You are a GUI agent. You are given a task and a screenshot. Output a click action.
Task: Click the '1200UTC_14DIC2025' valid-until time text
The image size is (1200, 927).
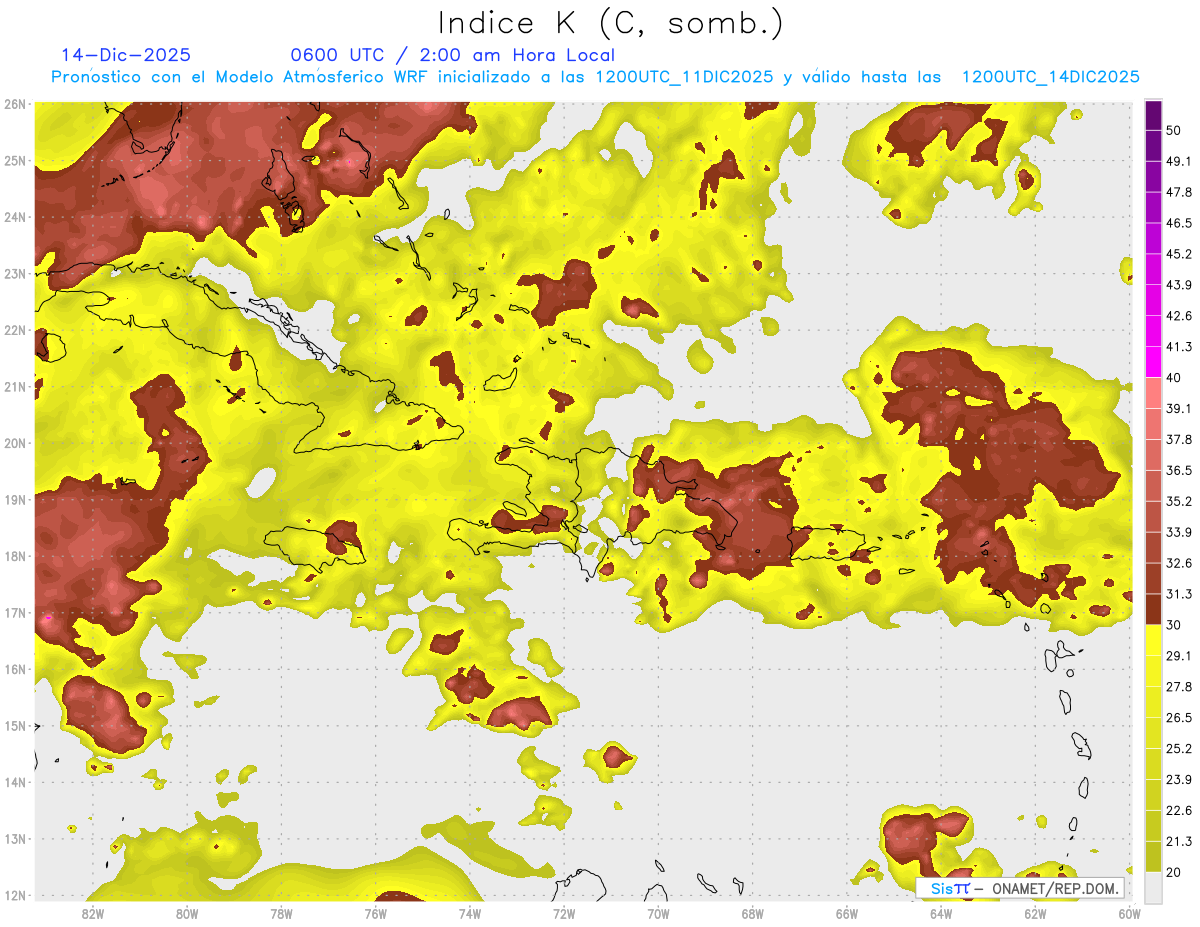(x=1050, y=77)
